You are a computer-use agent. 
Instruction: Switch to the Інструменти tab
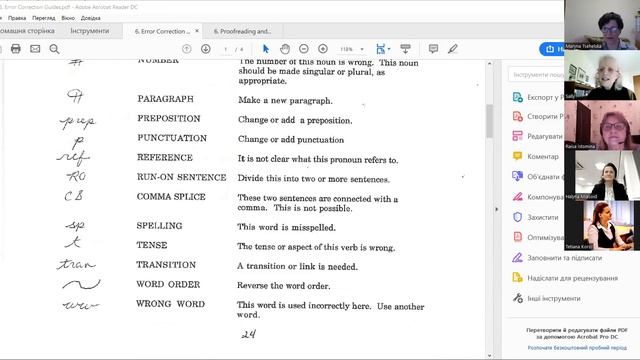pos(90,31)
